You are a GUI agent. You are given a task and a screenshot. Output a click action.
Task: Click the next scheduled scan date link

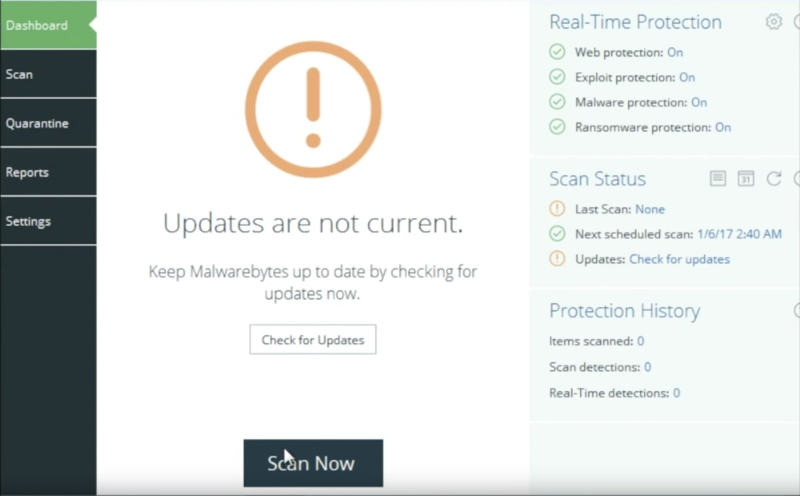point(739,234)
